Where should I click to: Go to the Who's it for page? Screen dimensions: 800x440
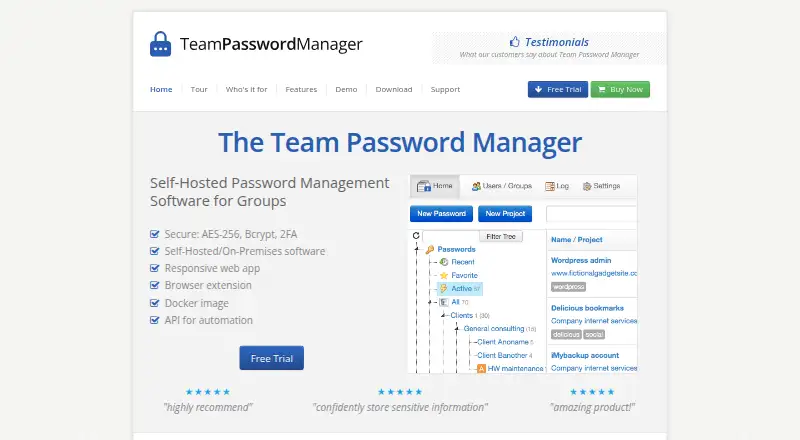pos(246,89)
